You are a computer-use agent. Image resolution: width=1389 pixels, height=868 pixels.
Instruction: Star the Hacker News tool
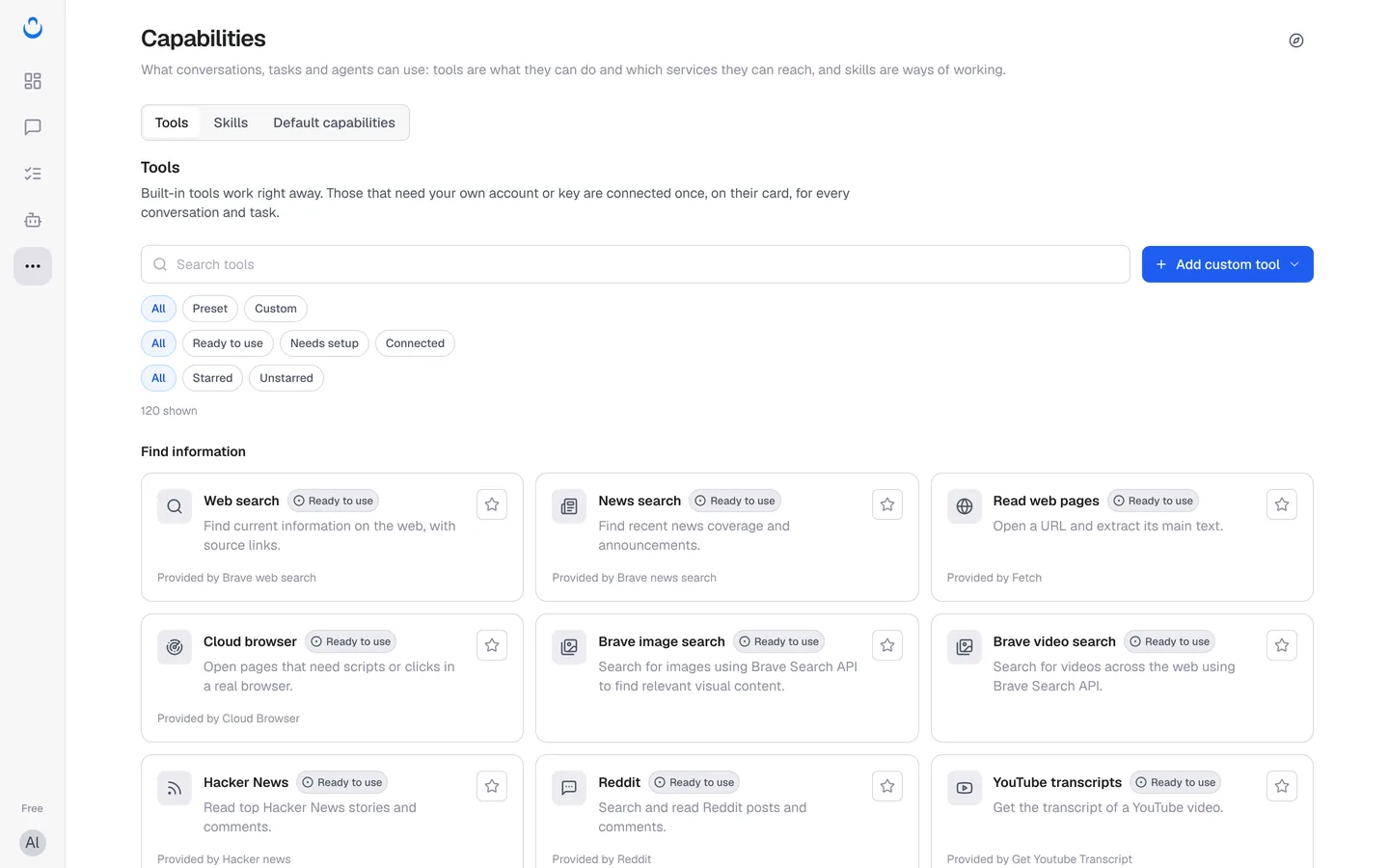(492, 786)
